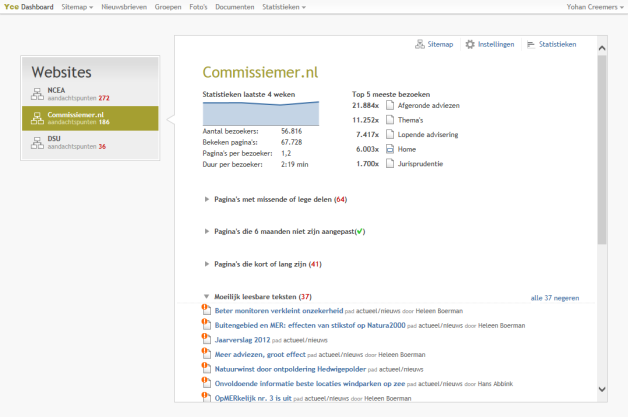
Task: Open Buitengebied en MER stikstof article
Action: [310, 325]
